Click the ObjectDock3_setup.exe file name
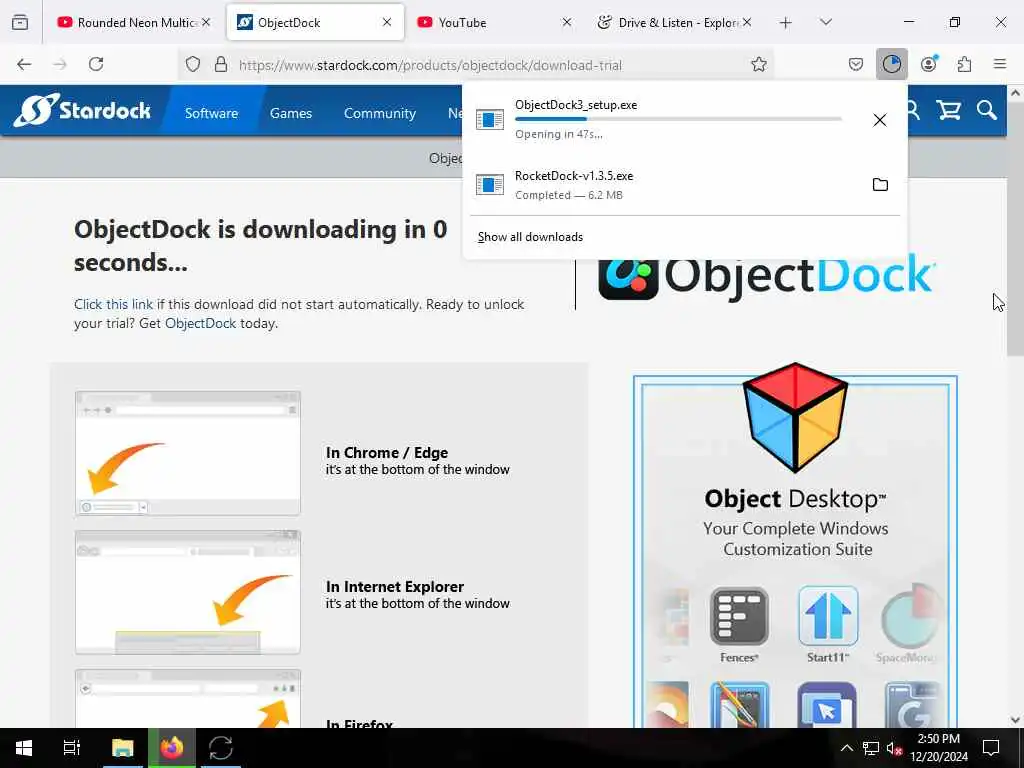The image size is (1024, 768). 576,104
